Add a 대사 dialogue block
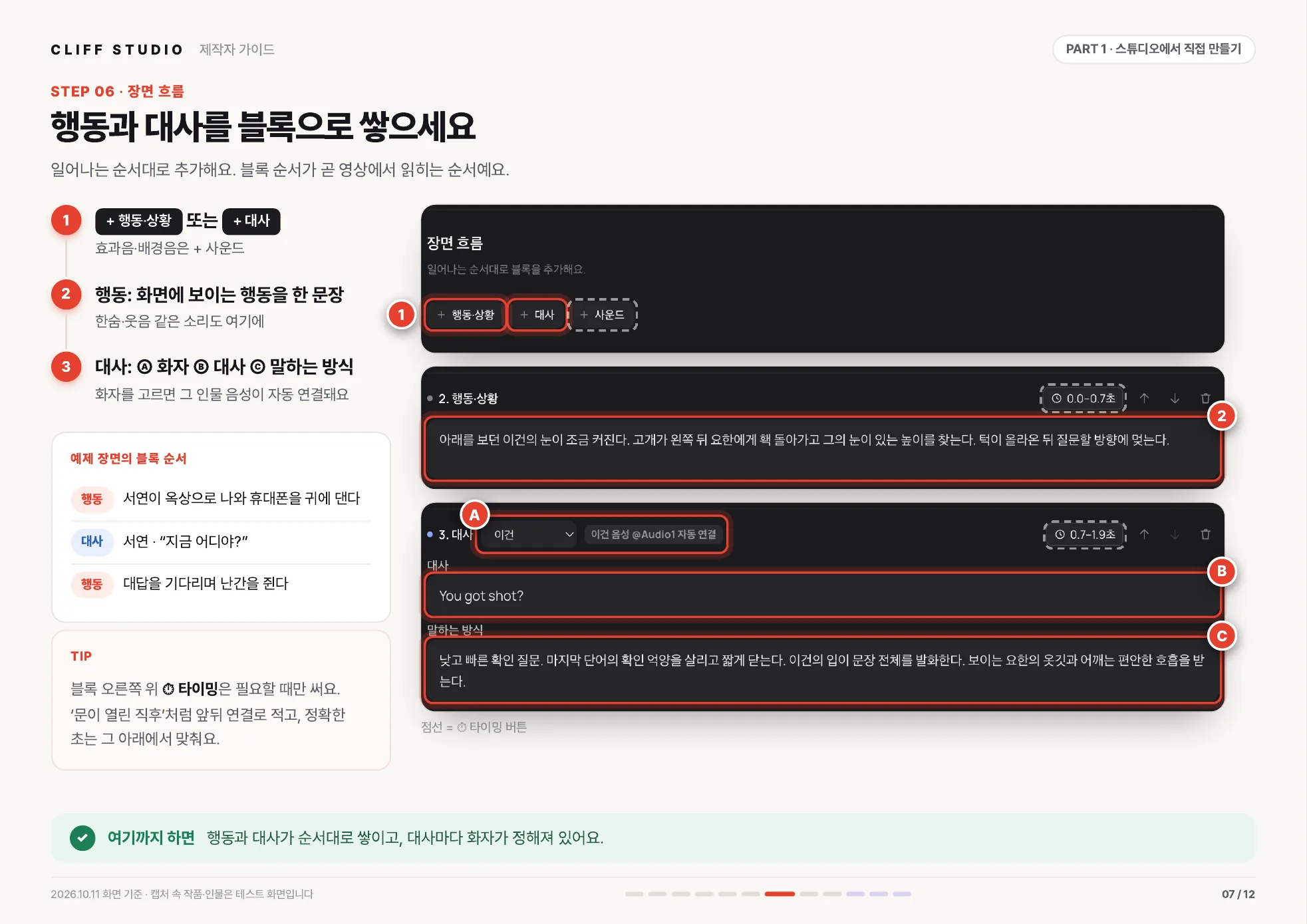 [x=537, y=315]
